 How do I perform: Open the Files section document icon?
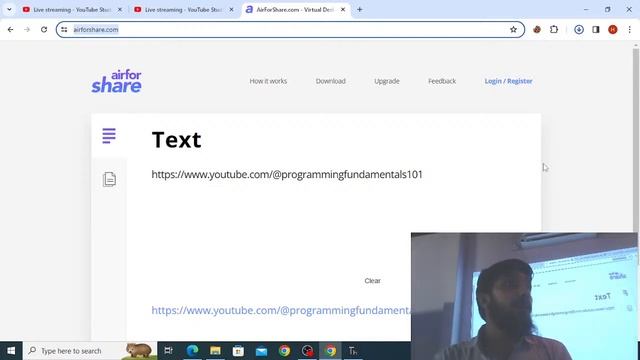click(109, 179)
